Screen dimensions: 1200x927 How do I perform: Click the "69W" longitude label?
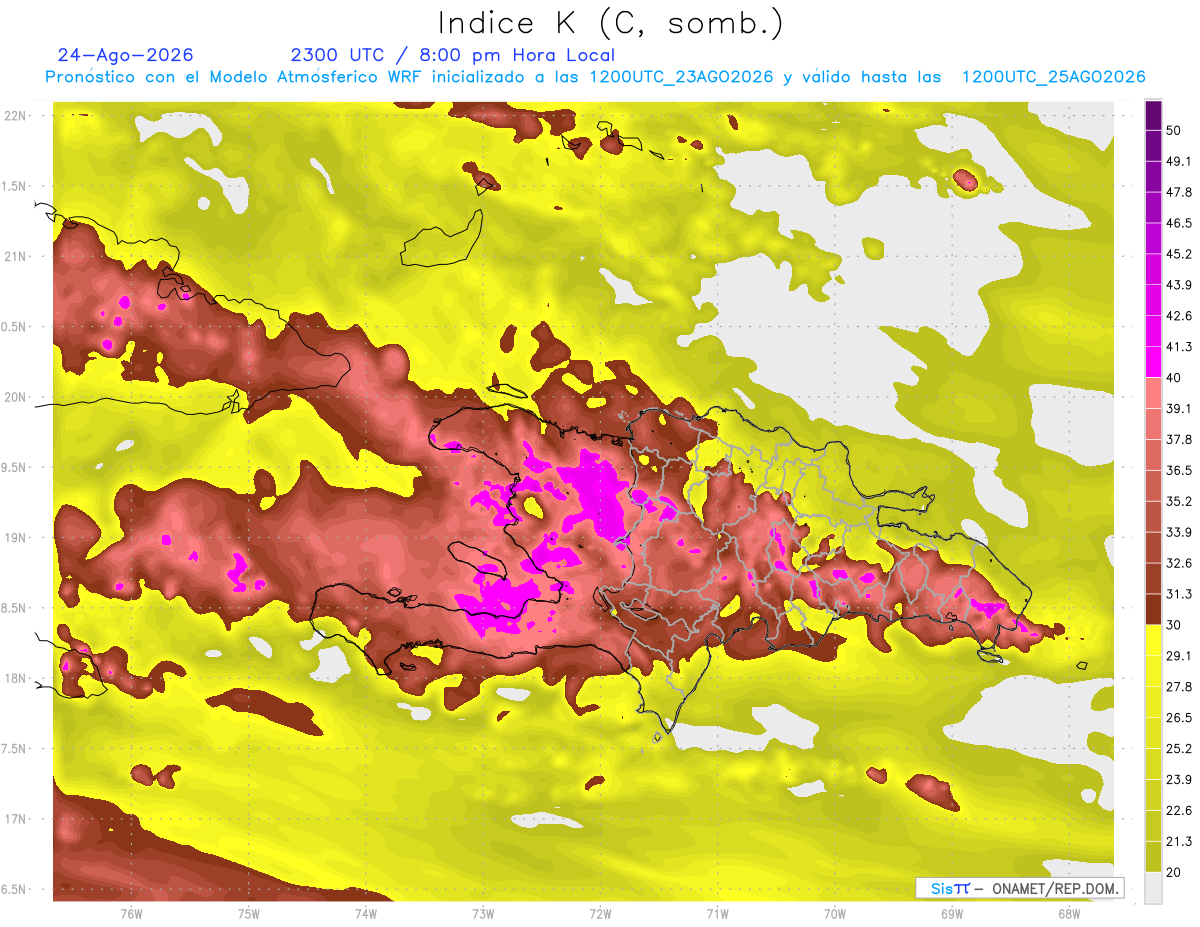click(952, 914)
